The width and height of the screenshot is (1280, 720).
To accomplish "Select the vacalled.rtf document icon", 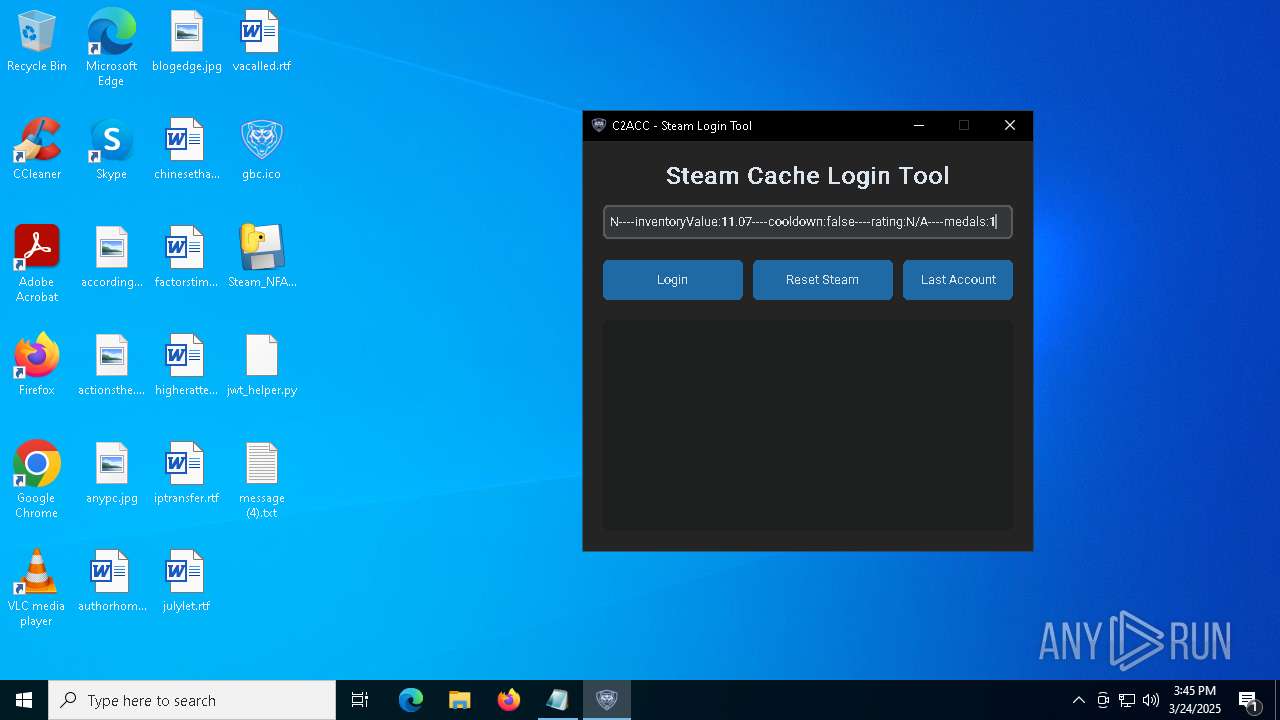I will [261, 42].
